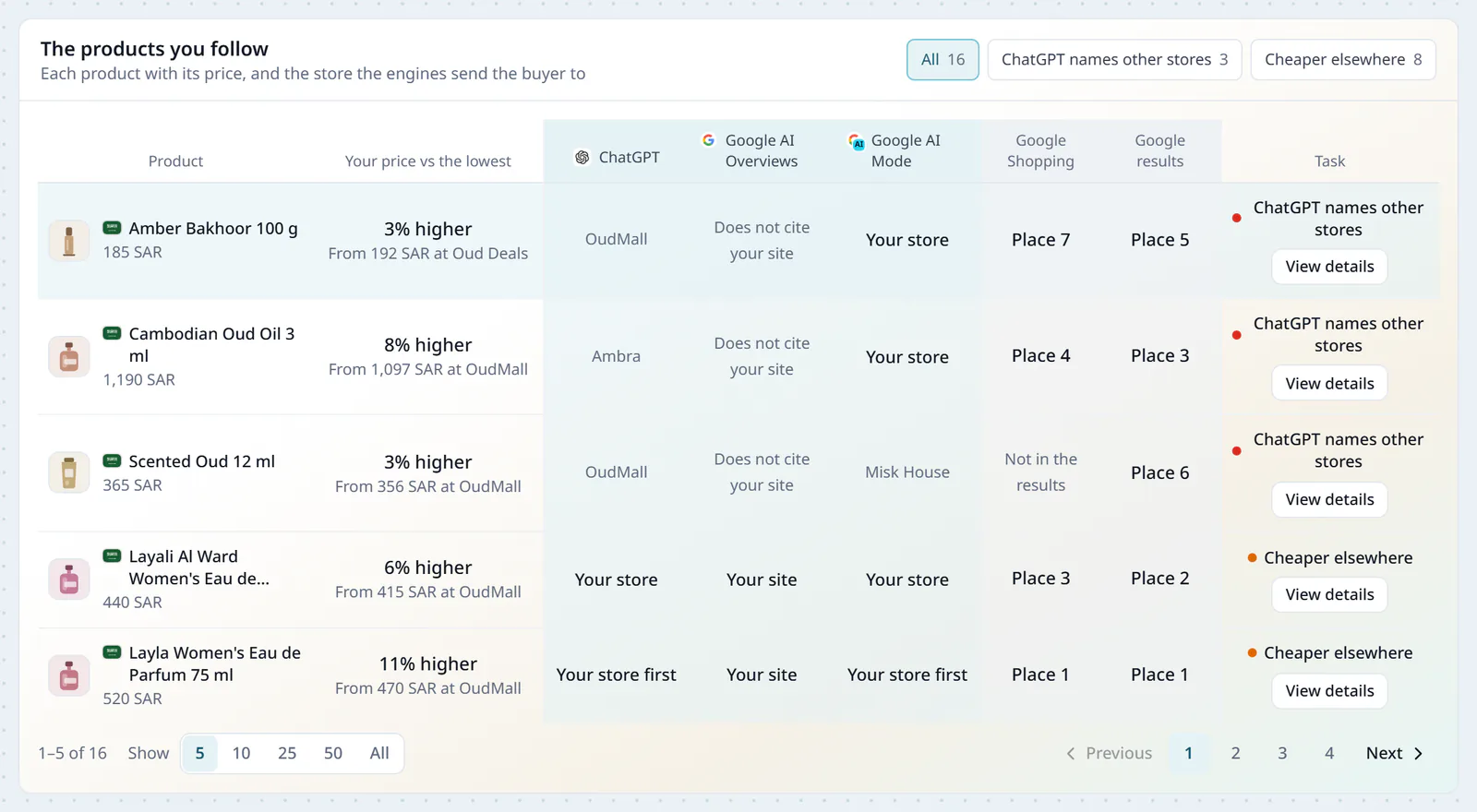Filter by Cheaper elsewhere tab
Screen dimensions: 1477x812
click(x=1343, y=60)
